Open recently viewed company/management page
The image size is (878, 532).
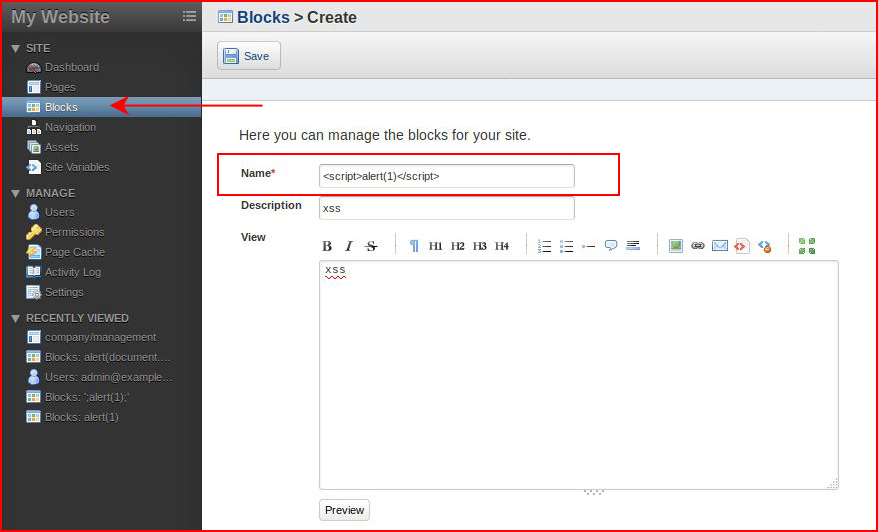pyautogui.click(x=101, y=337)
